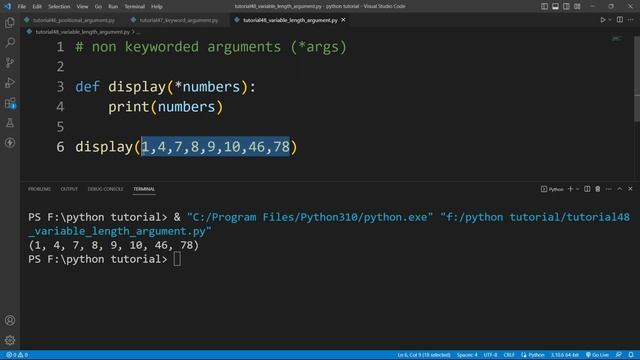Open the Help menu
Viewport: 640px width, 360px height.
point(157,7)
